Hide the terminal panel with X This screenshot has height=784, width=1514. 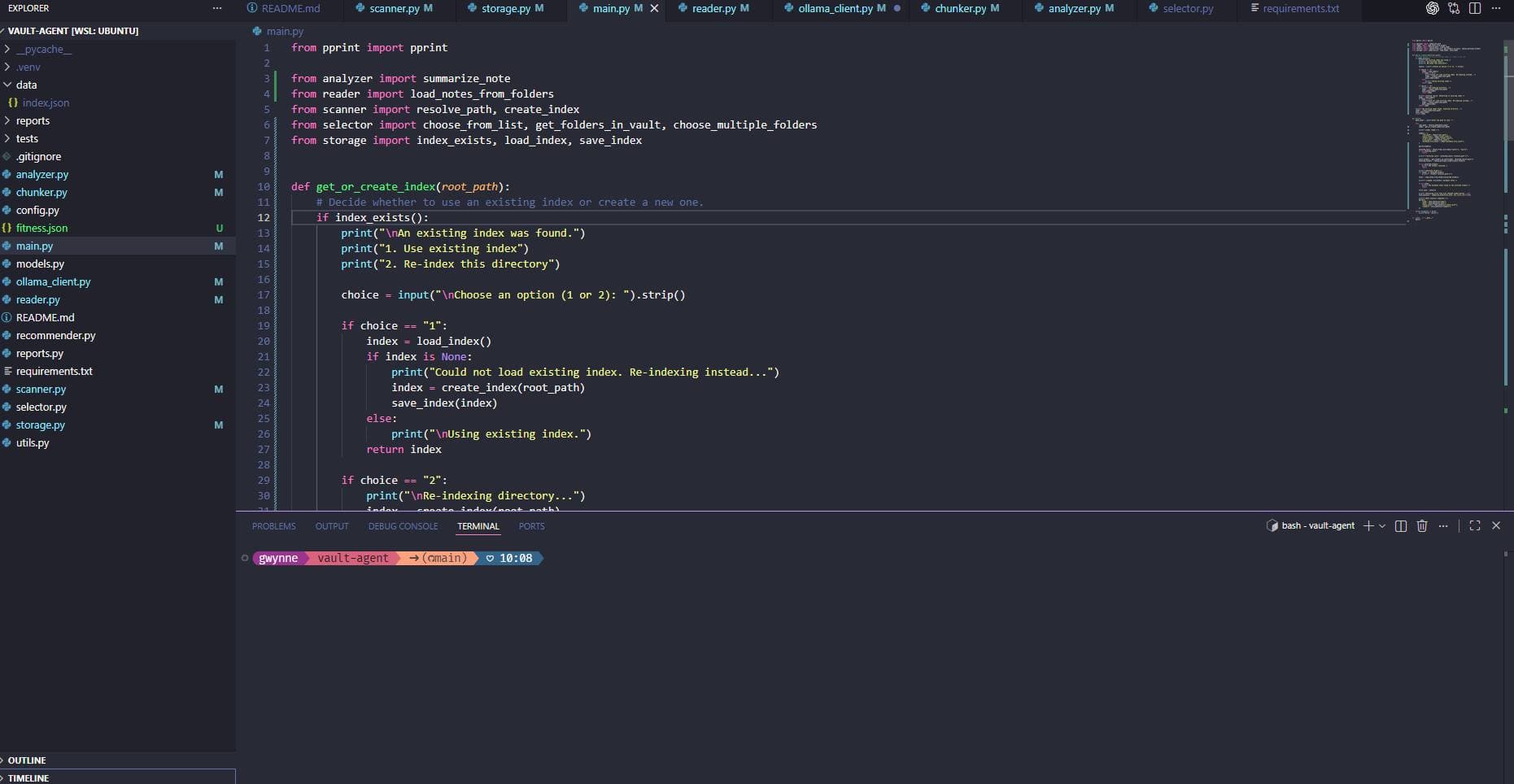click(x=1496, y=526)
